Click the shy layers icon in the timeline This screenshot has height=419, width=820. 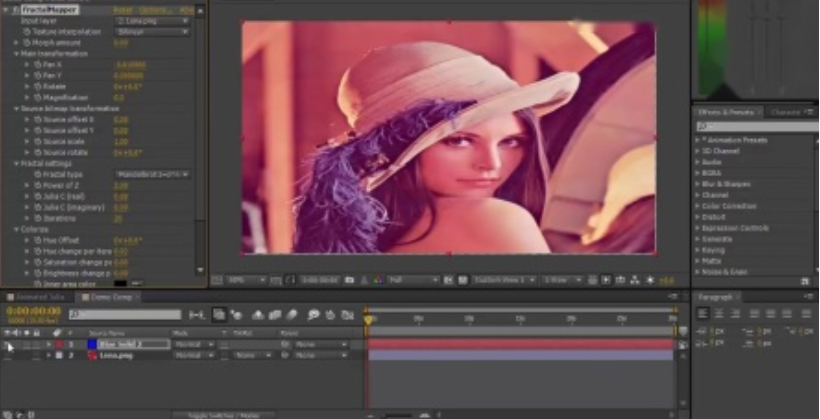258,314
